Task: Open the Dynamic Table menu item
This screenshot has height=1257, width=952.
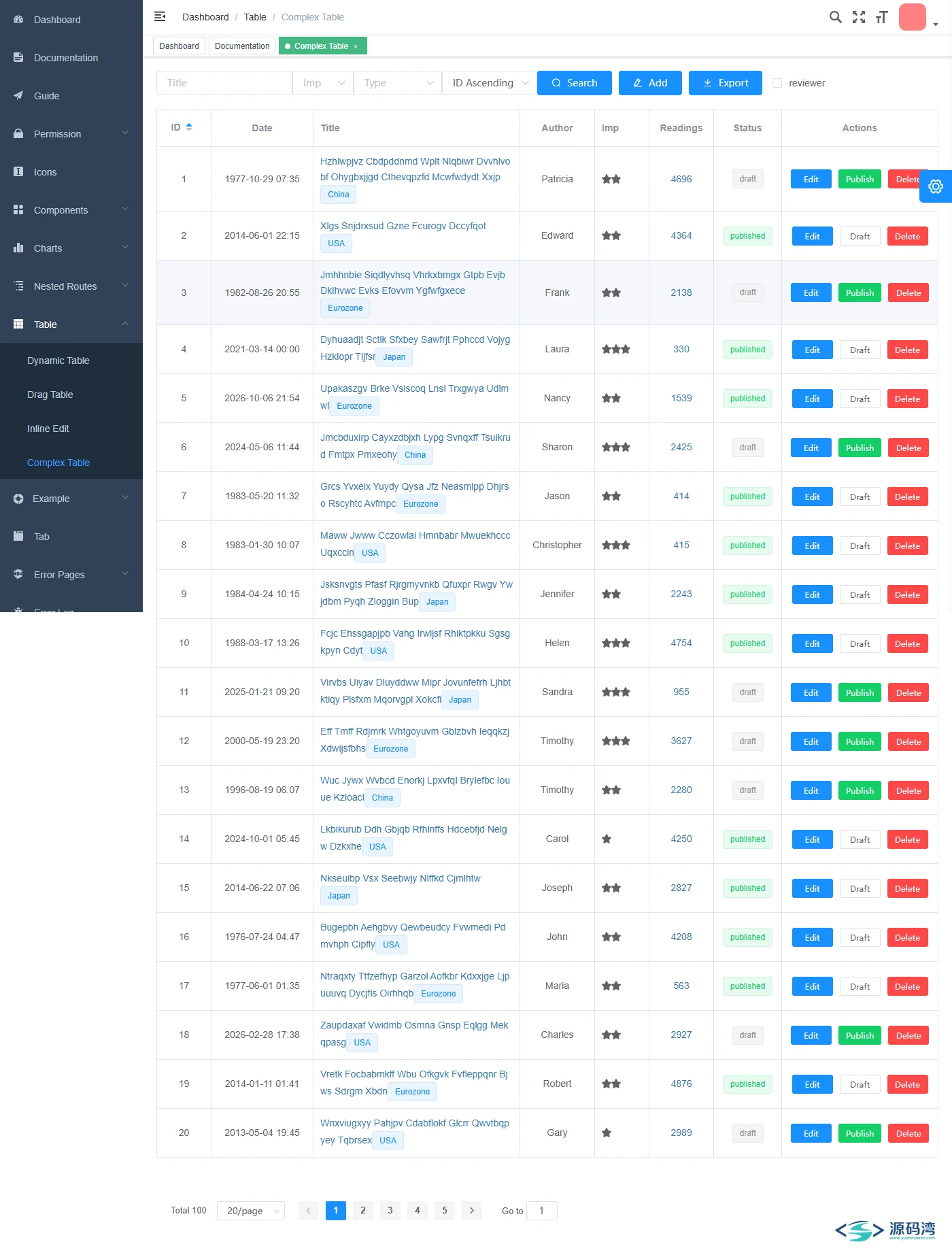Action: pyautogui.click(x=71, y=361)
